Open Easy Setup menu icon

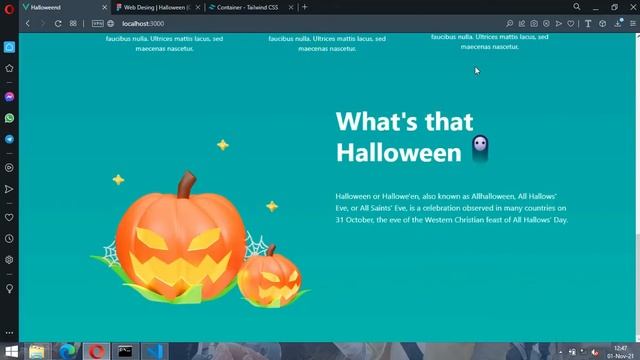click(x=633, y=24)
